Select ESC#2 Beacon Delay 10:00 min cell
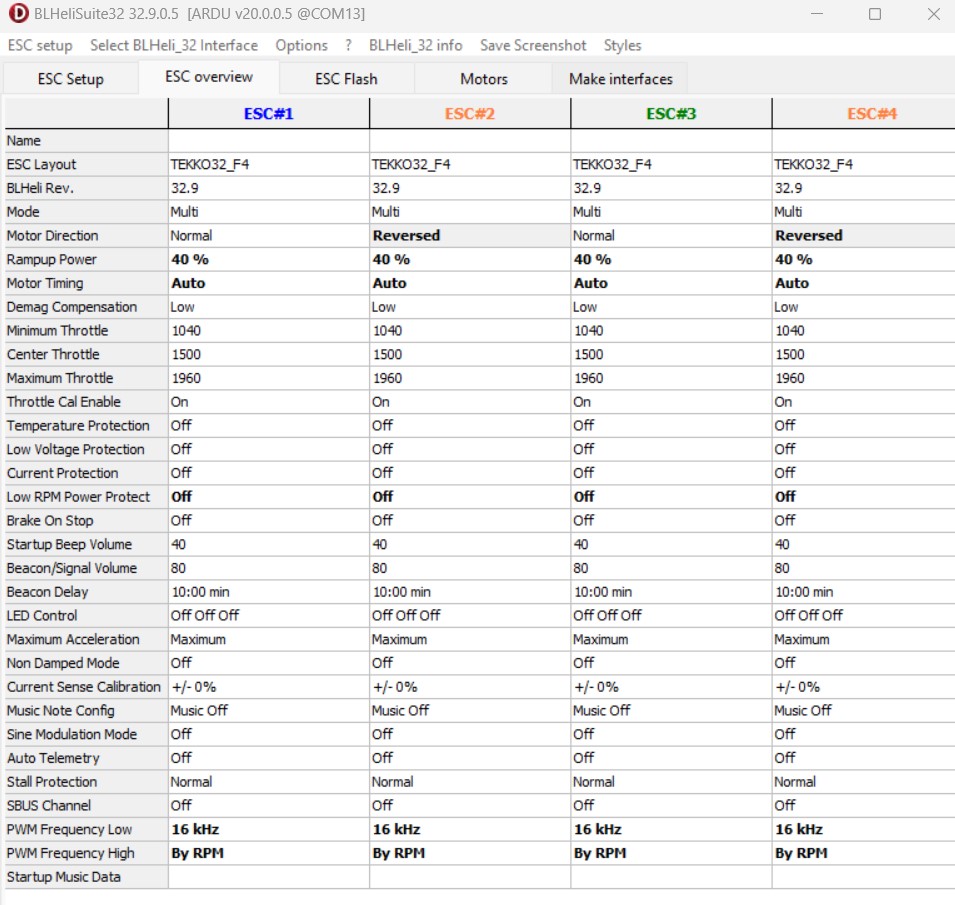 pos(470,592)
